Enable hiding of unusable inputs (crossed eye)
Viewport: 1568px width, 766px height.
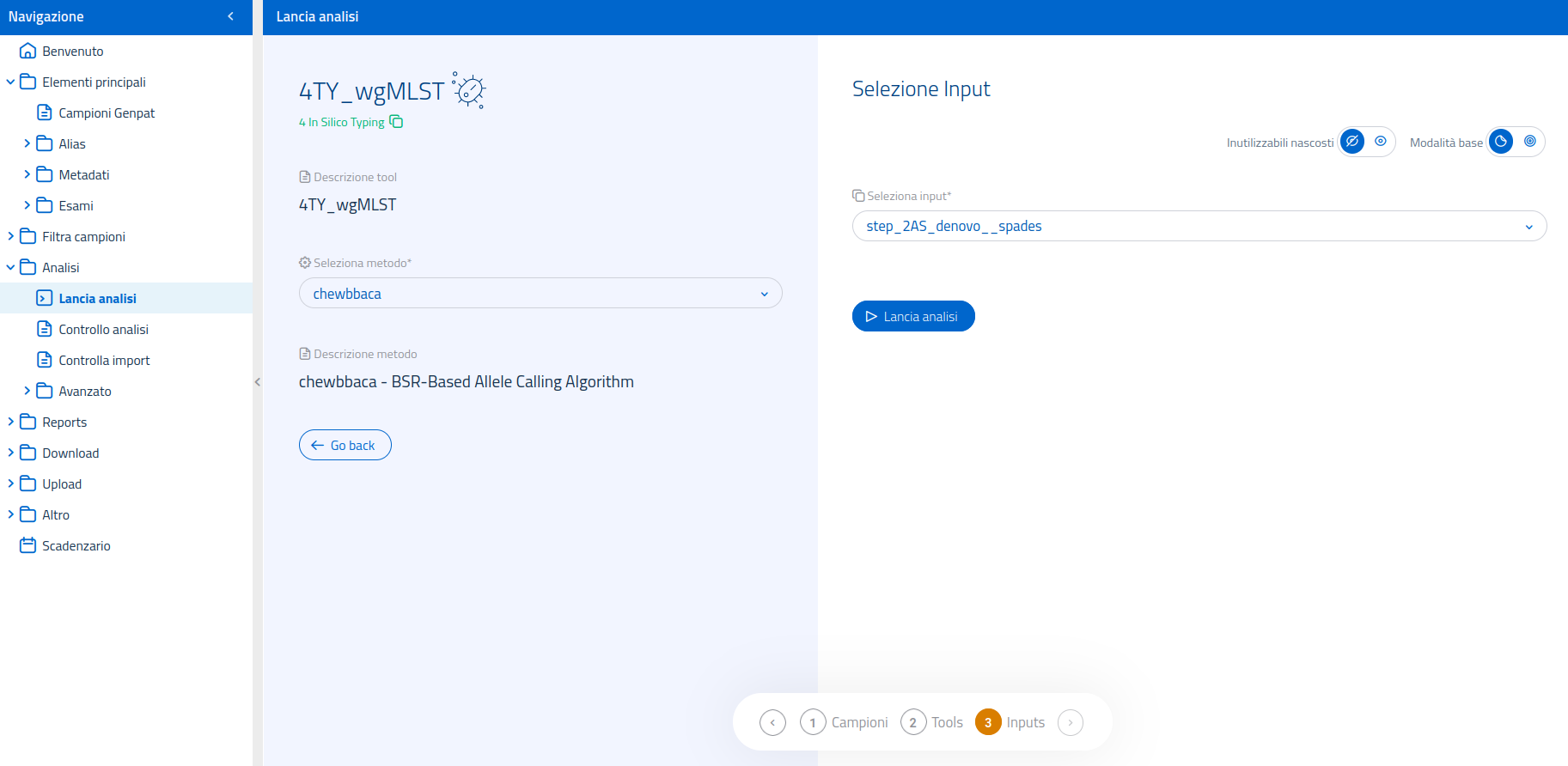pos(1352,142)
